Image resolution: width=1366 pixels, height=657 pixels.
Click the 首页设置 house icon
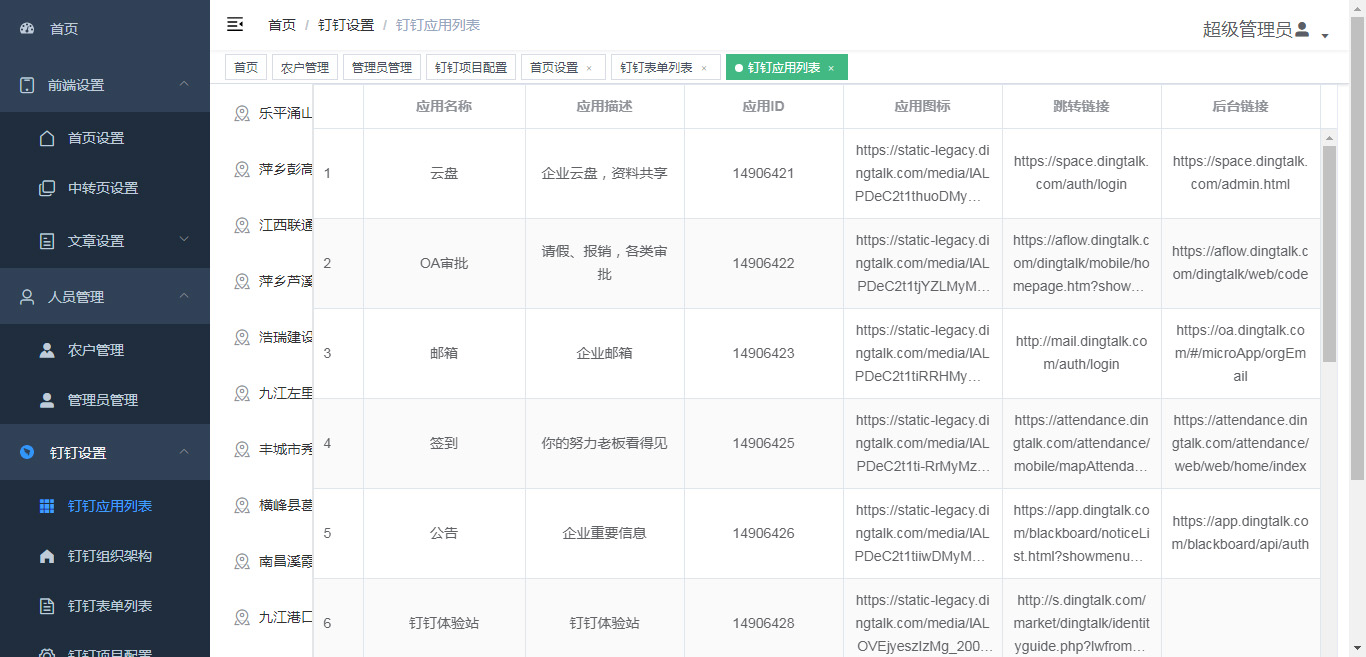47,138
